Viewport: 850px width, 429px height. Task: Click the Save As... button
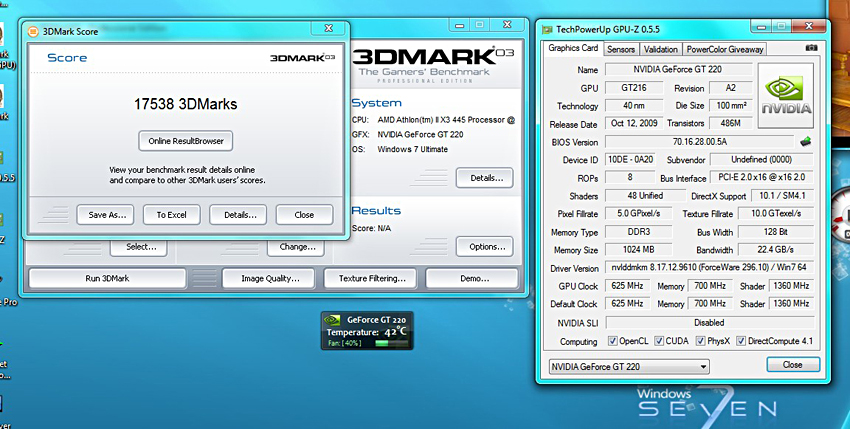point(107,215)
